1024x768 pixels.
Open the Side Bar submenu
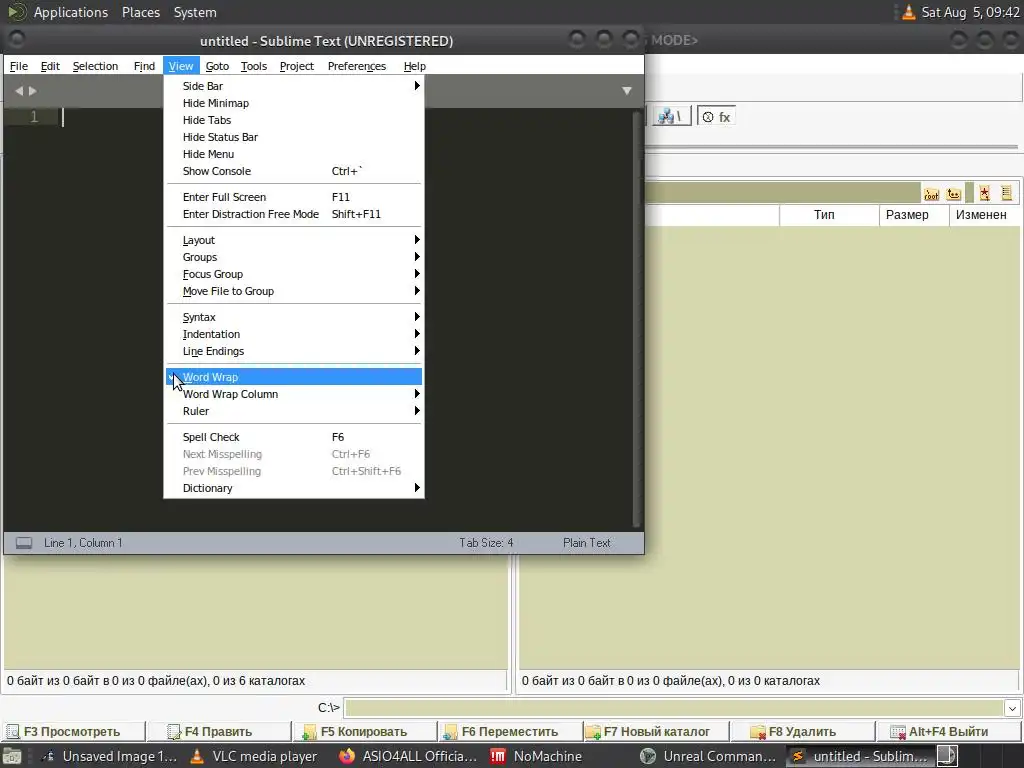293,86
